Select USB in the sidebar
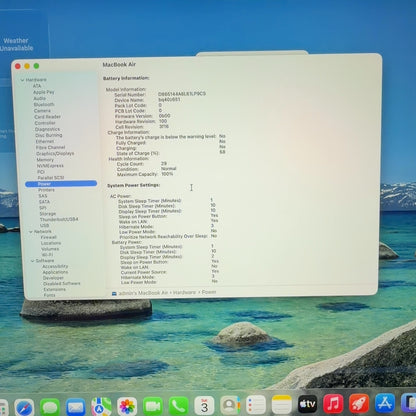Image resolution: width=416 pixels, height=416 pixels. [44, 226]
